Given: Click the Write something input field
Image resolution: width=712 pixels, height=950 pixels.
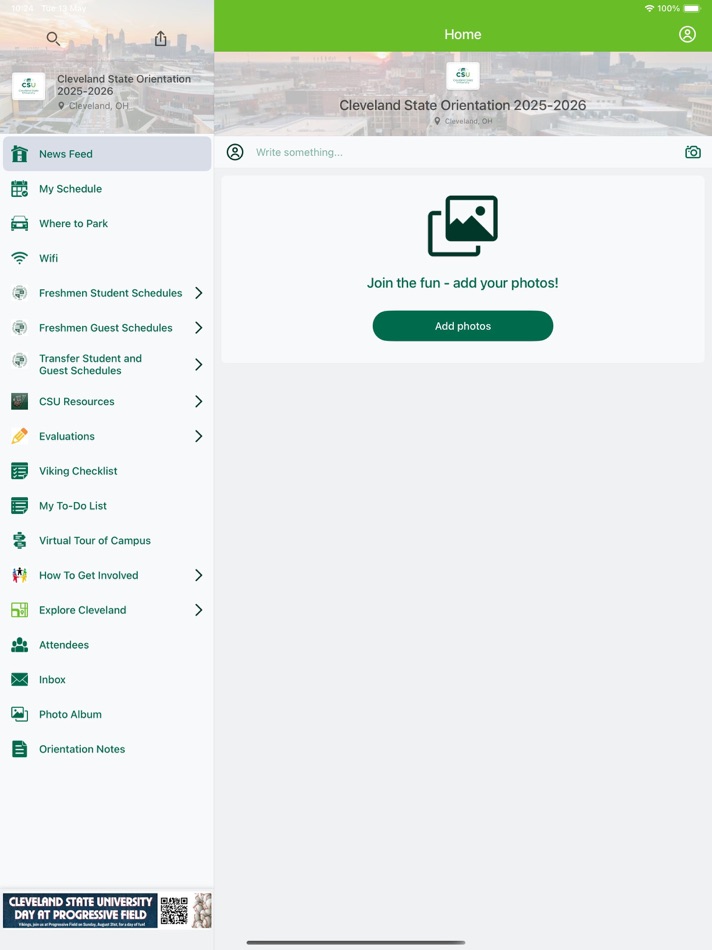Looking at the screenshot, I should 464,152.
